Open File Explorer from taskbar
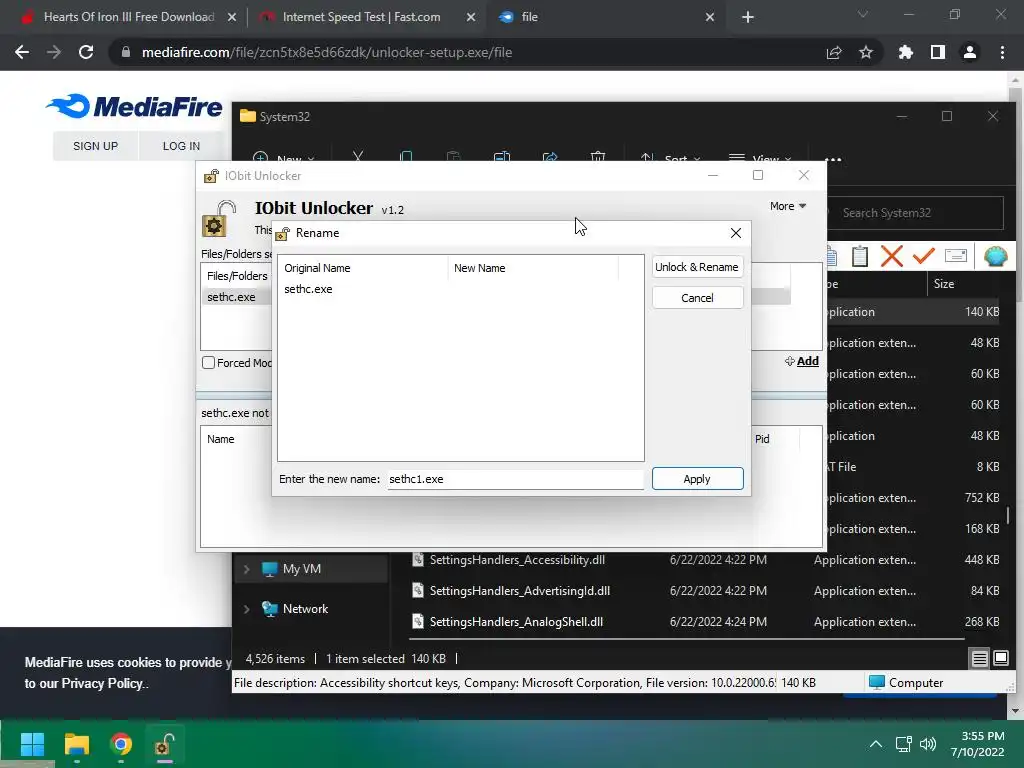This screenshot has width=1024, height=768. [76, 744]
